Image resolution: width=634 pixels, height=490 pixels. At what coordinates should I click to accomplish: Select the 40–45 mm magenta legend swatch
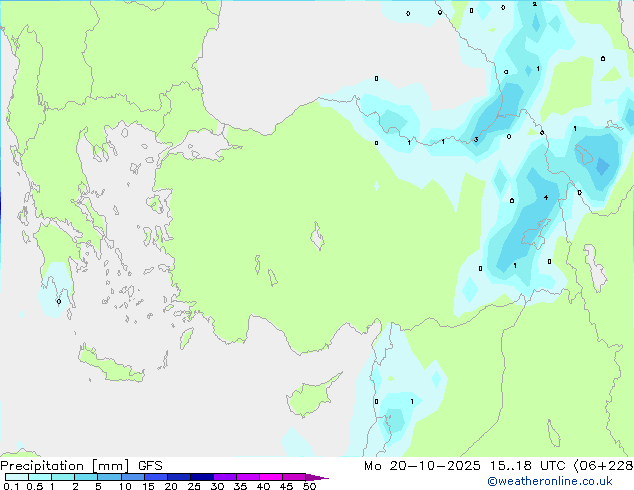(271, 477)
